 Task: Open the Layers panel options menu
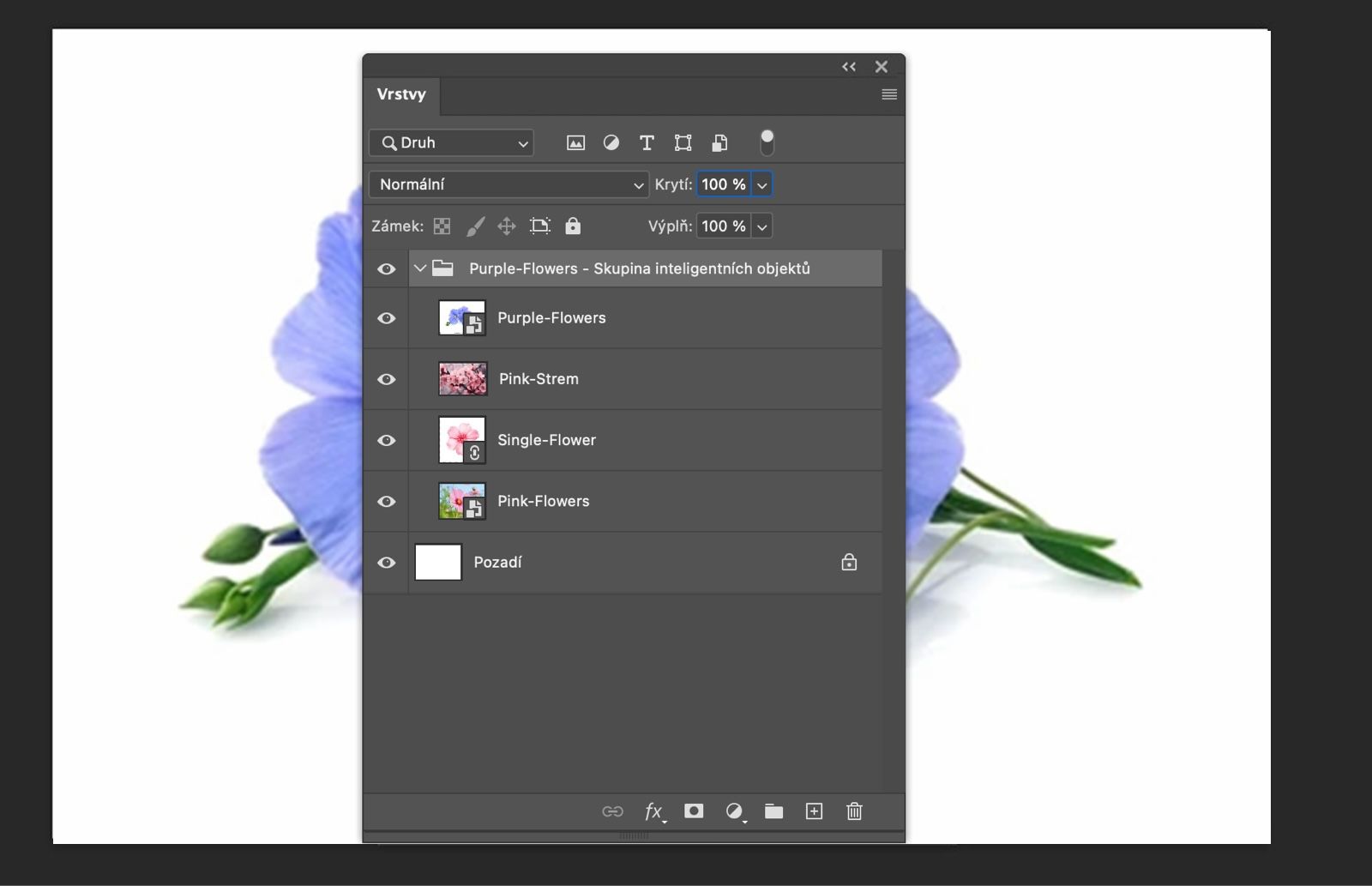[x=889, y=94]
